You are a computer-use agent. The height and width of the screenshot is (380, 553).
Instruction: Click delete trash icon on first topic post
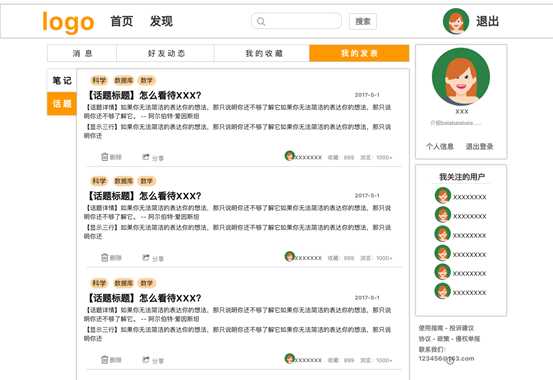click(x=104, y=157)
